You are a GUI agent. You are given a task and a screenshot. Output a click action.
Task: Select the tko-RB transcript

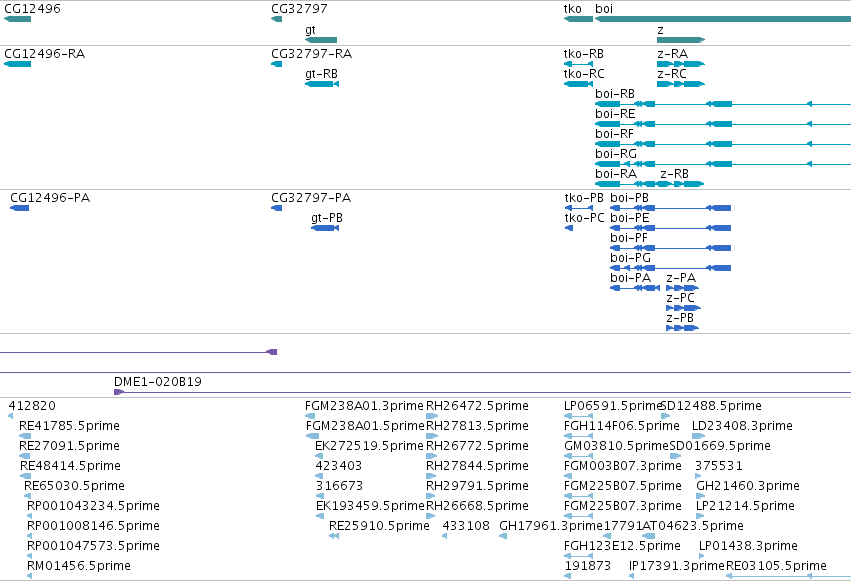pos(579,64)
